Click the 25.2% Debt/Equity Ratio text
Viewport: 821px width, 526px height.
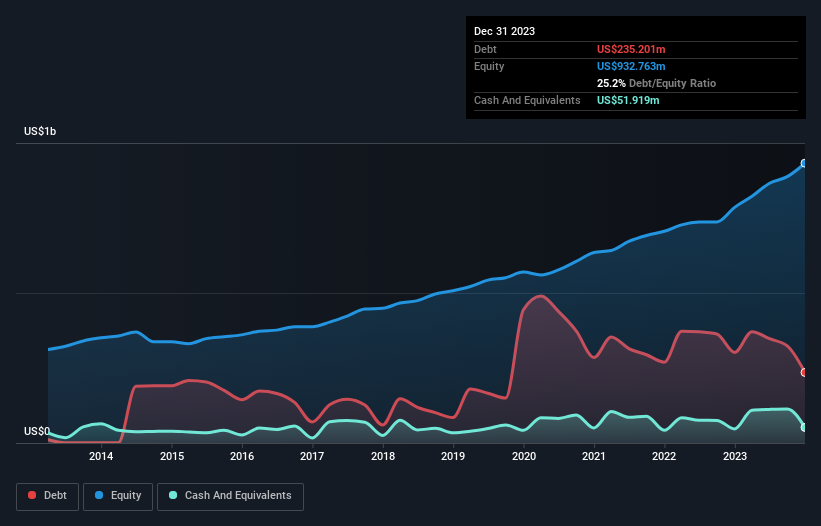(x=656, y=83)
